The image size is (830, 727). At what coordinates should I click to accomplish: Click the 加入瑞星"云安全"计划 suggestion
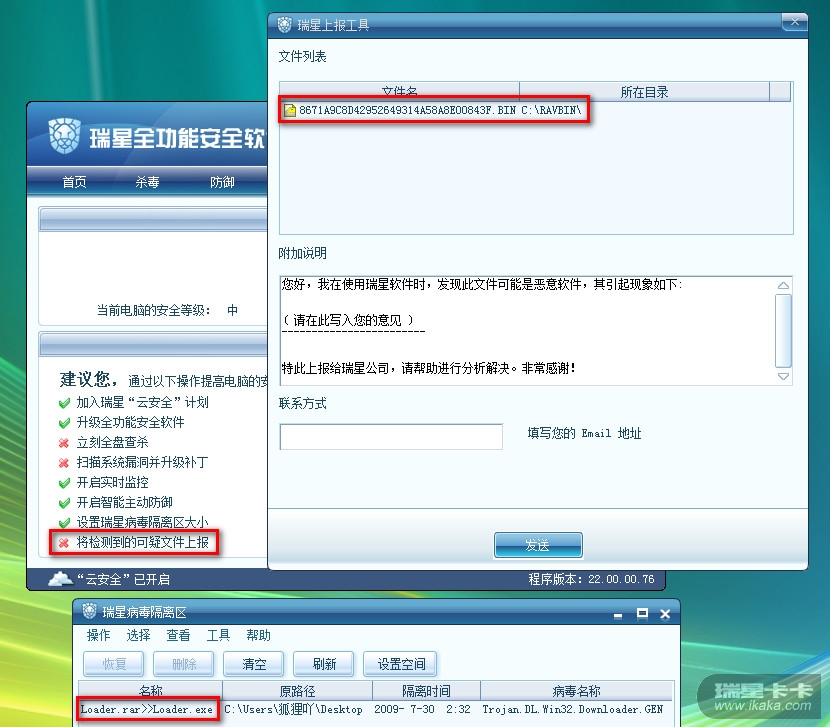142,403
